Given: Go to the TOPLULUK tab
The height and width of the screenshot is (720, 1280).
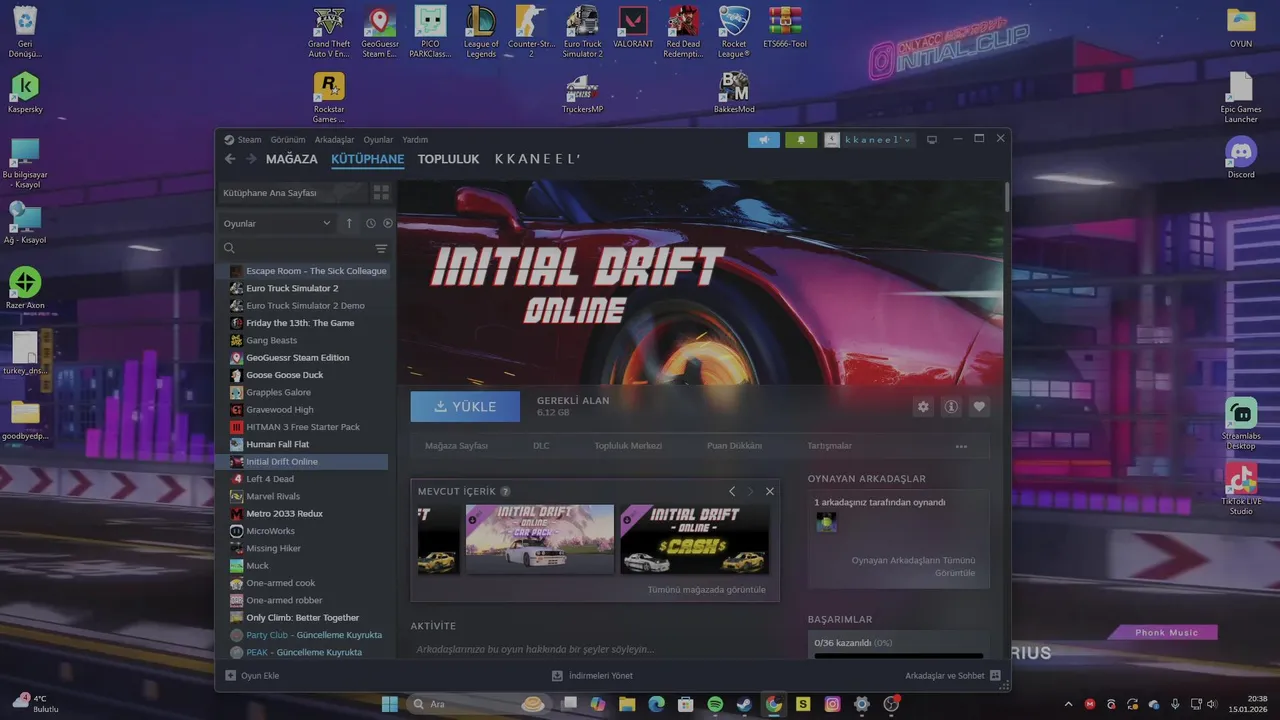Looking at the screenshot, I should (x=449, y=159).
